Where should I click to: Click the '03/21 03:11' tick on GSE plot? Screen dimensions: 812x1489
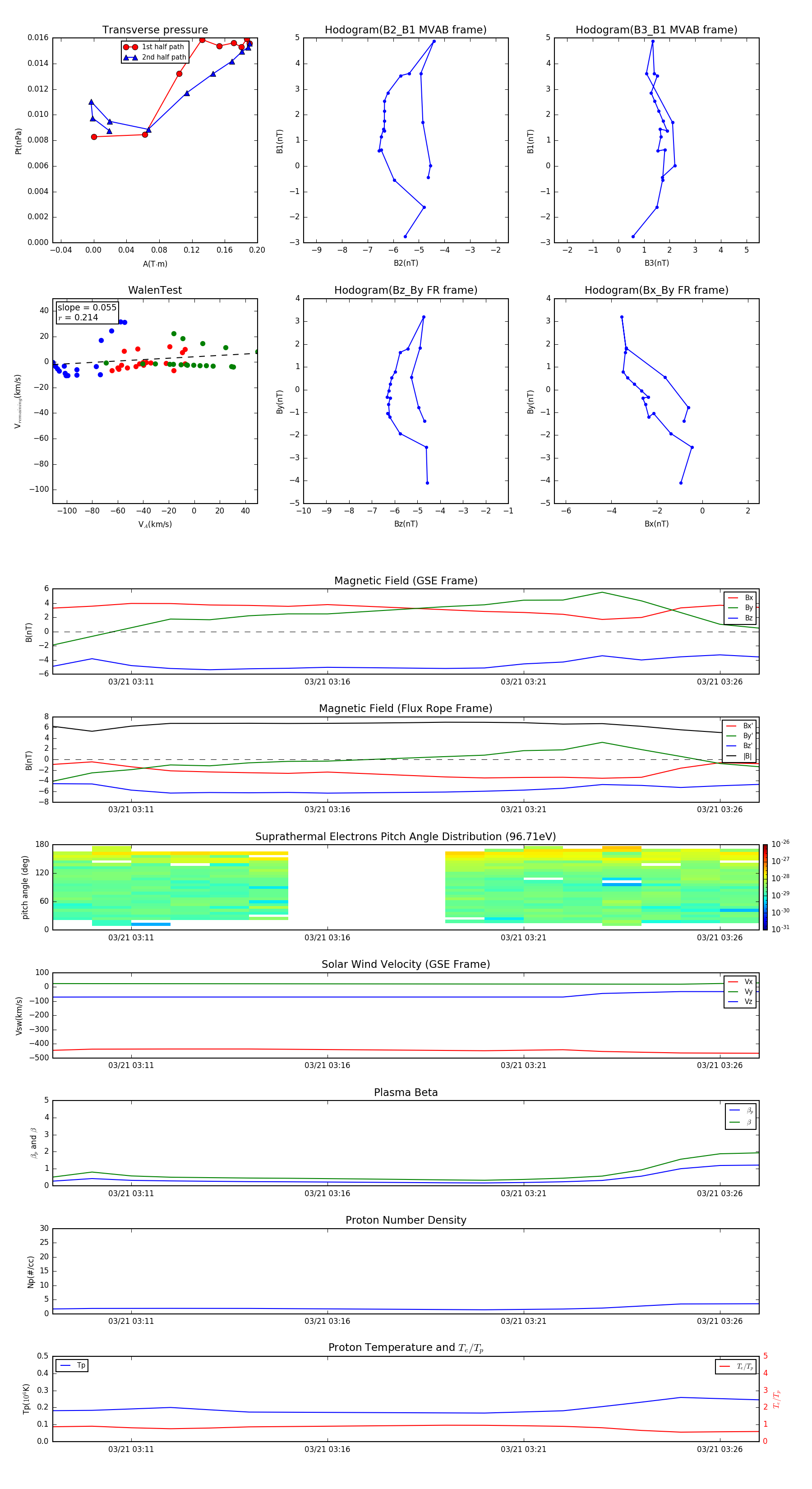point(131,682)
